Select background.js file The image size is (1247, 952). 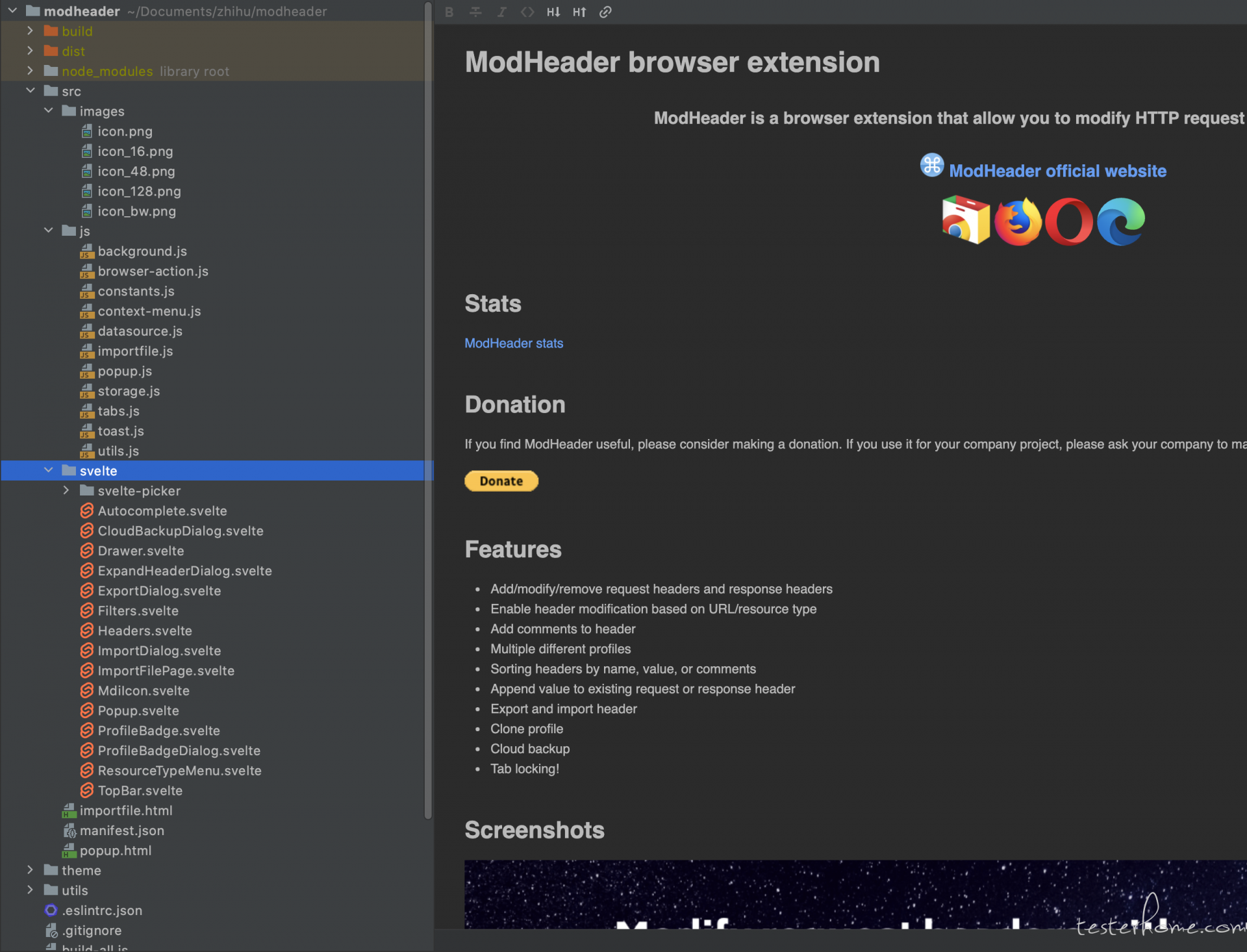click(x=134, y=251)
